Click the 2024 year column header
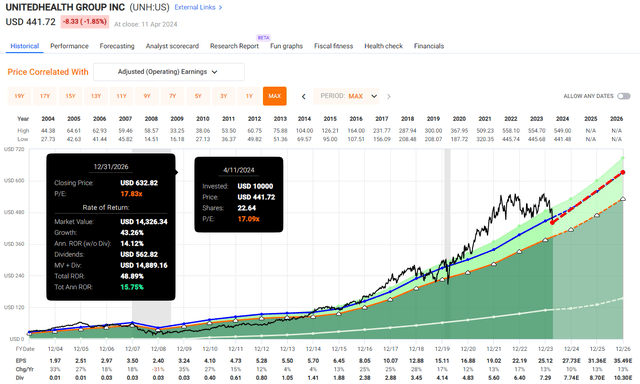Viewport: 640px width, 384px height. (562, 118)
